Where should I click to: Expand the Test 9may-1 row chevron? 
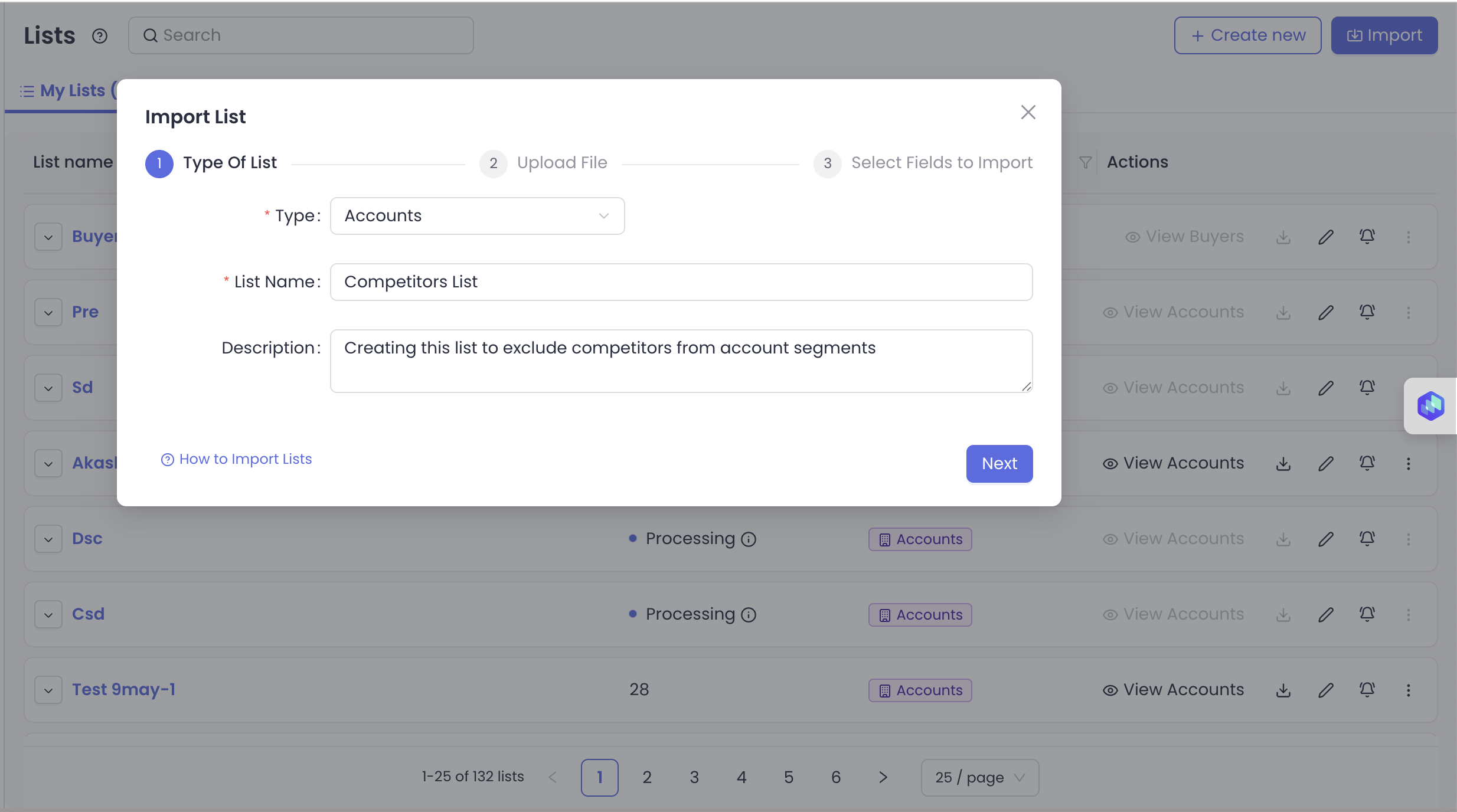coord(48,690)
